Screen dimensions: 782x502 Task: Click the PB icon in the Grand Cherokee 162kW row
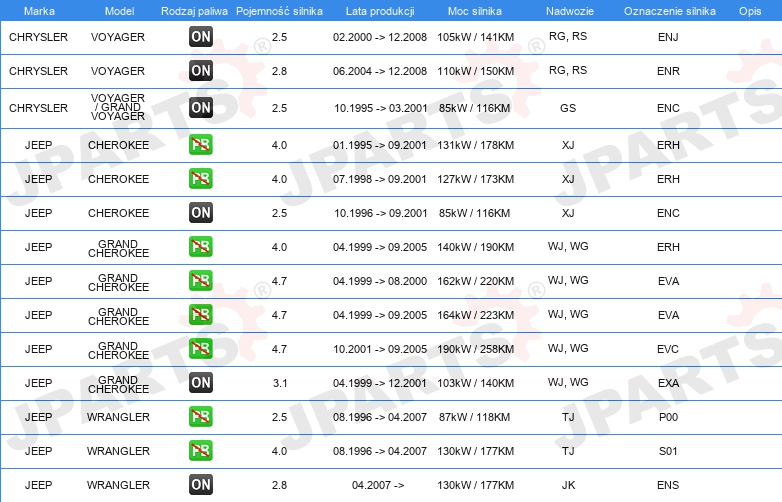200,280
